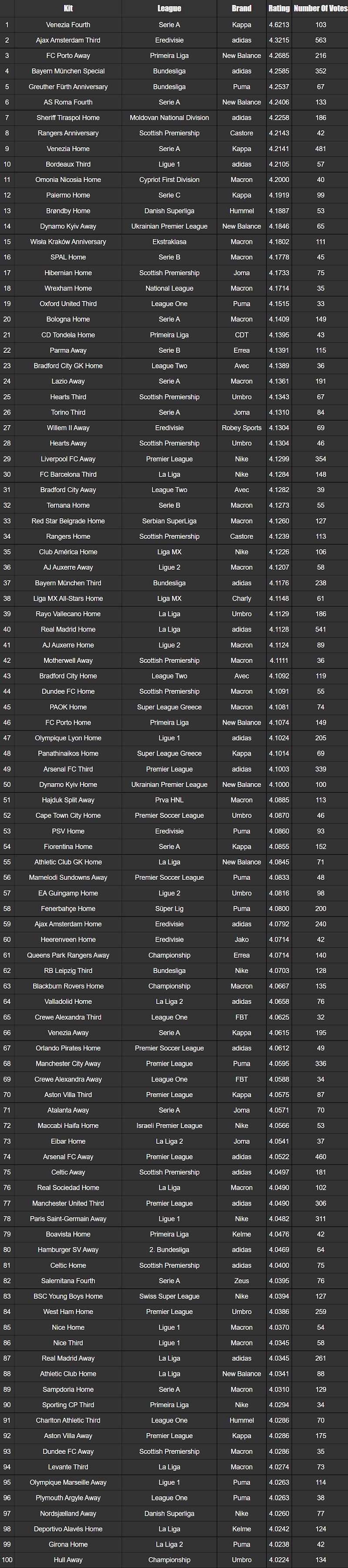
Task: Click the Sporting CP Third kit cell
Action: pos(68,1405)
